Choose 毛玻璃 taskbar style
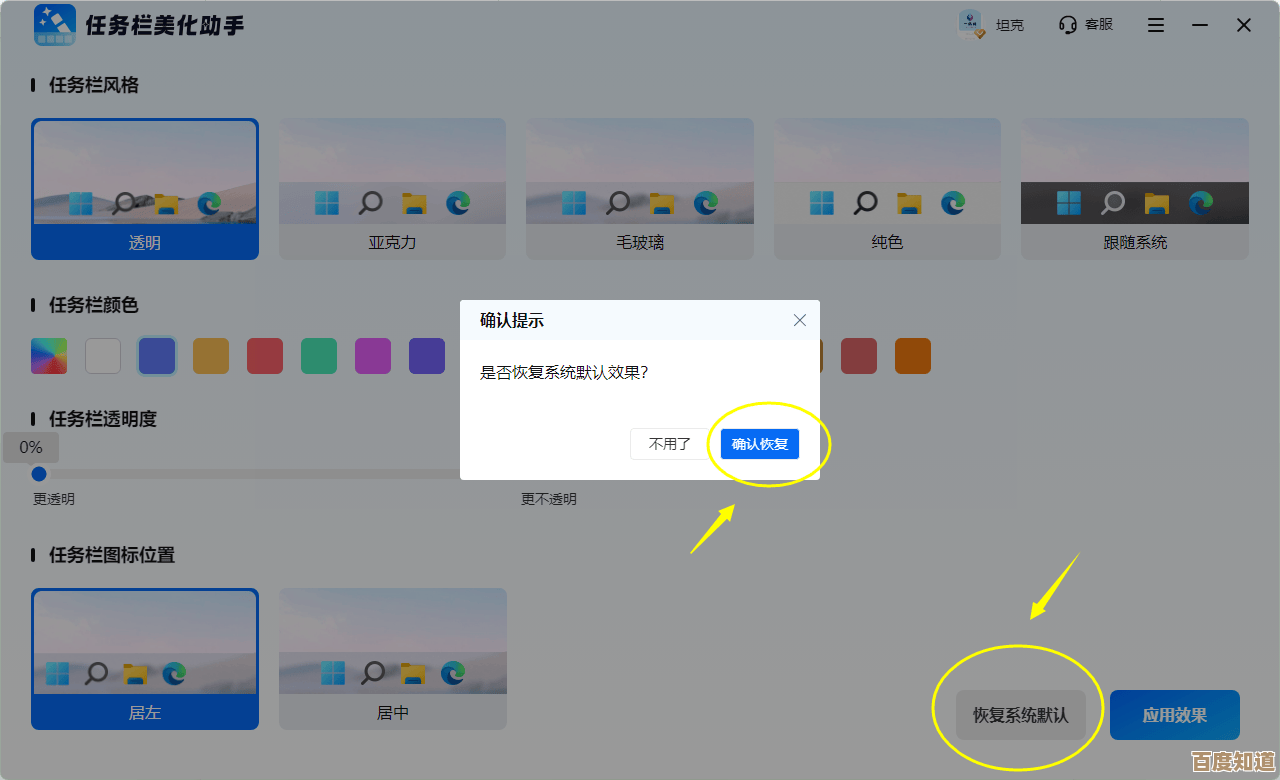 pyautogui.click(x=640, y=189)
